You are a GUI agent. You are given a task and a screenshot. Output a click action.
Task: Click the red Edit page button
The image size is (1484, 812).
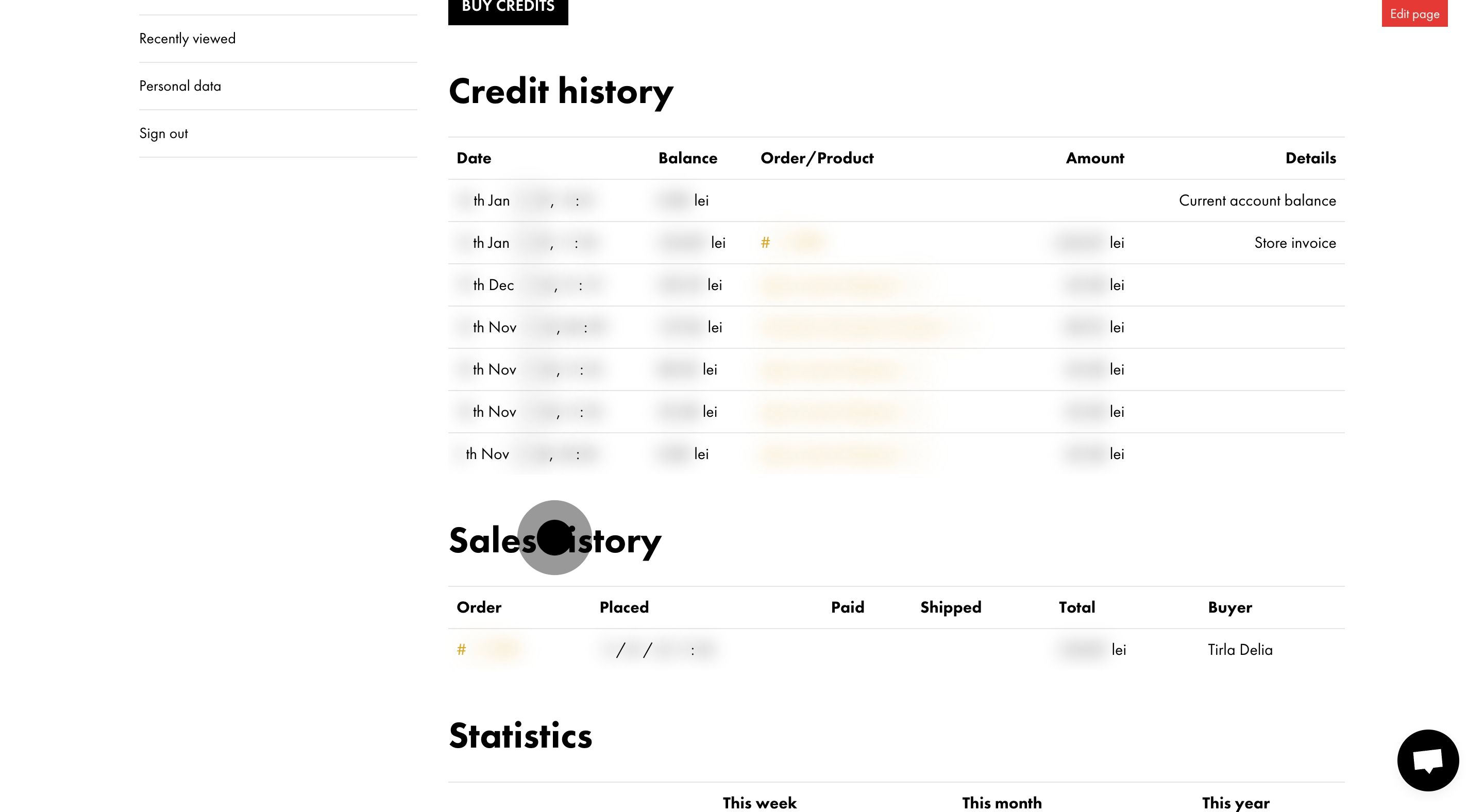click(1414, 14)
